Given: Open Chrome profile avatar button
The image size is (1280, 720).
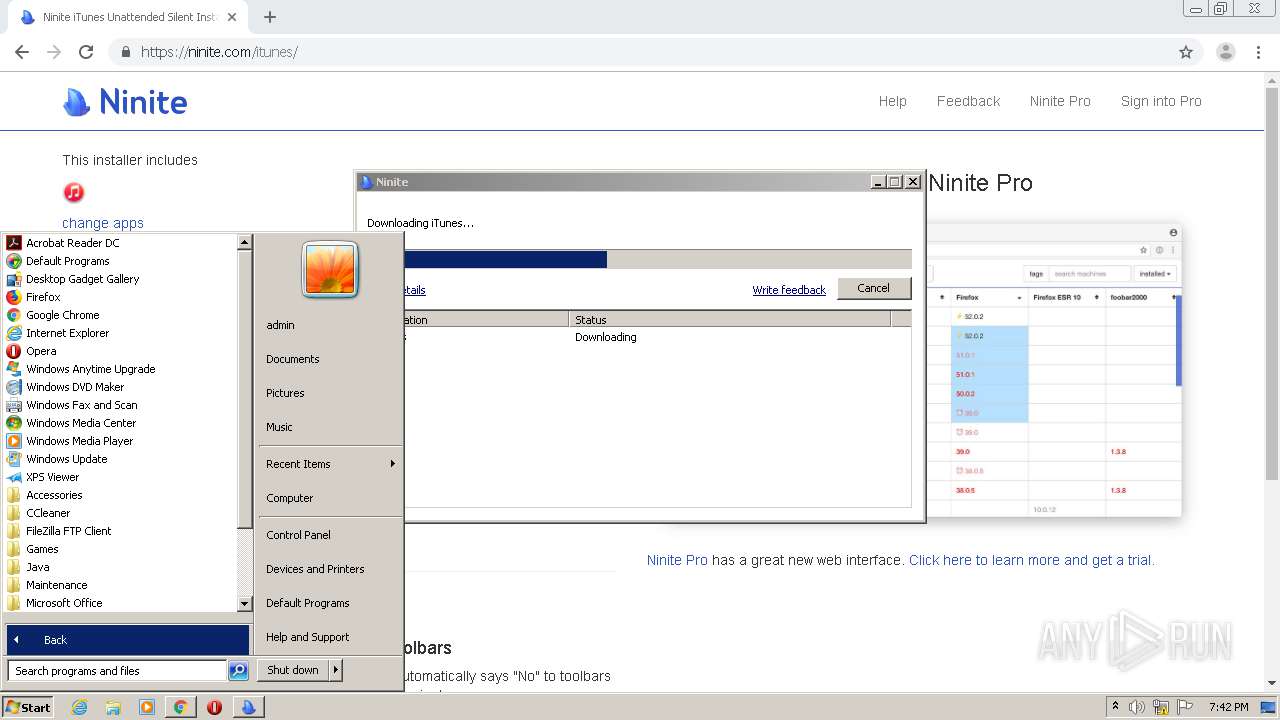Looking at the screenshot, I should (x=1225, y=52).
